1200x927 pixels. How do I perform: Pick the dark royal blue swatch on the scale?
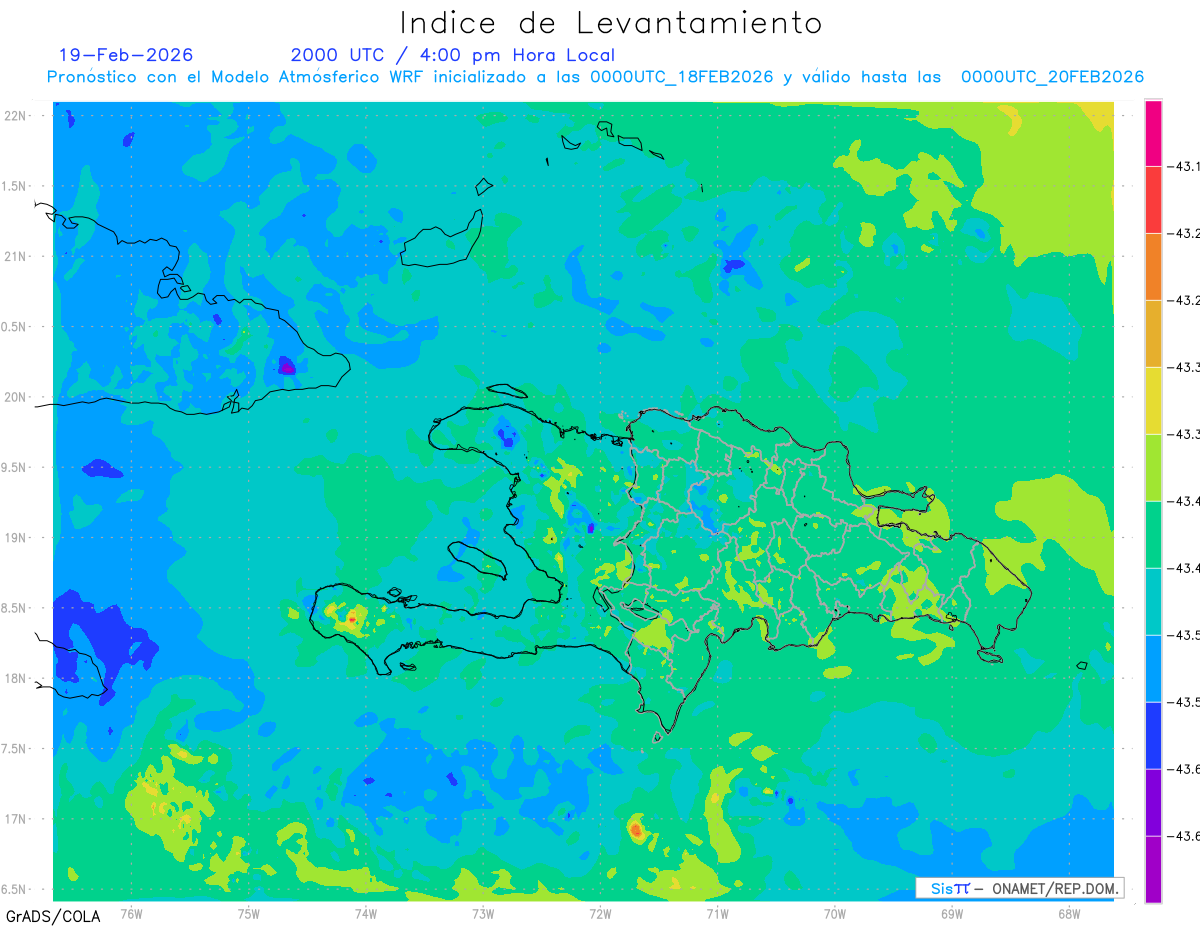1153,736
